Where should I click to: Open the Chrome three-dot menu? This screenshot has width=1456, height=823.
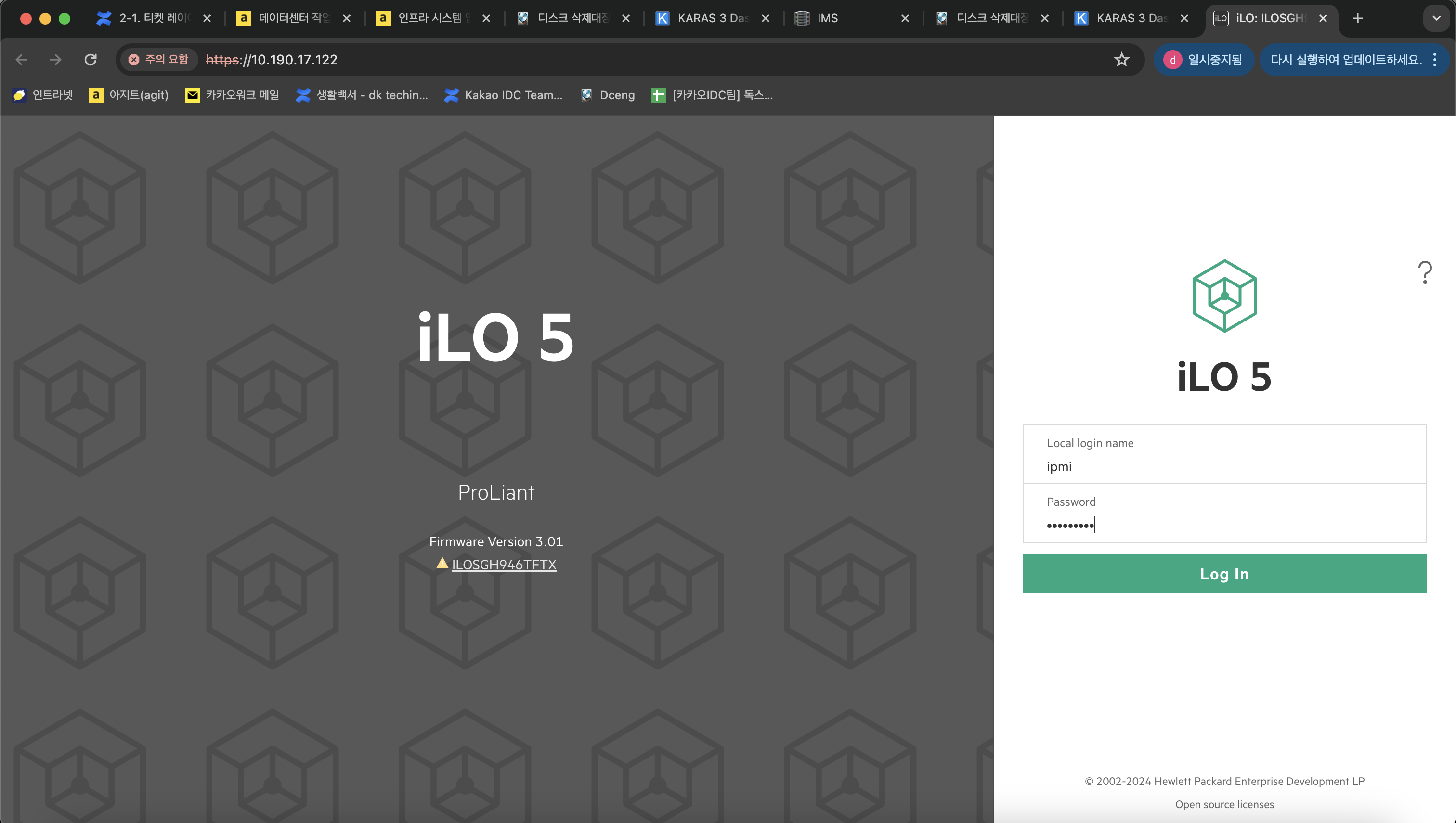click(x=1434, y=59)
